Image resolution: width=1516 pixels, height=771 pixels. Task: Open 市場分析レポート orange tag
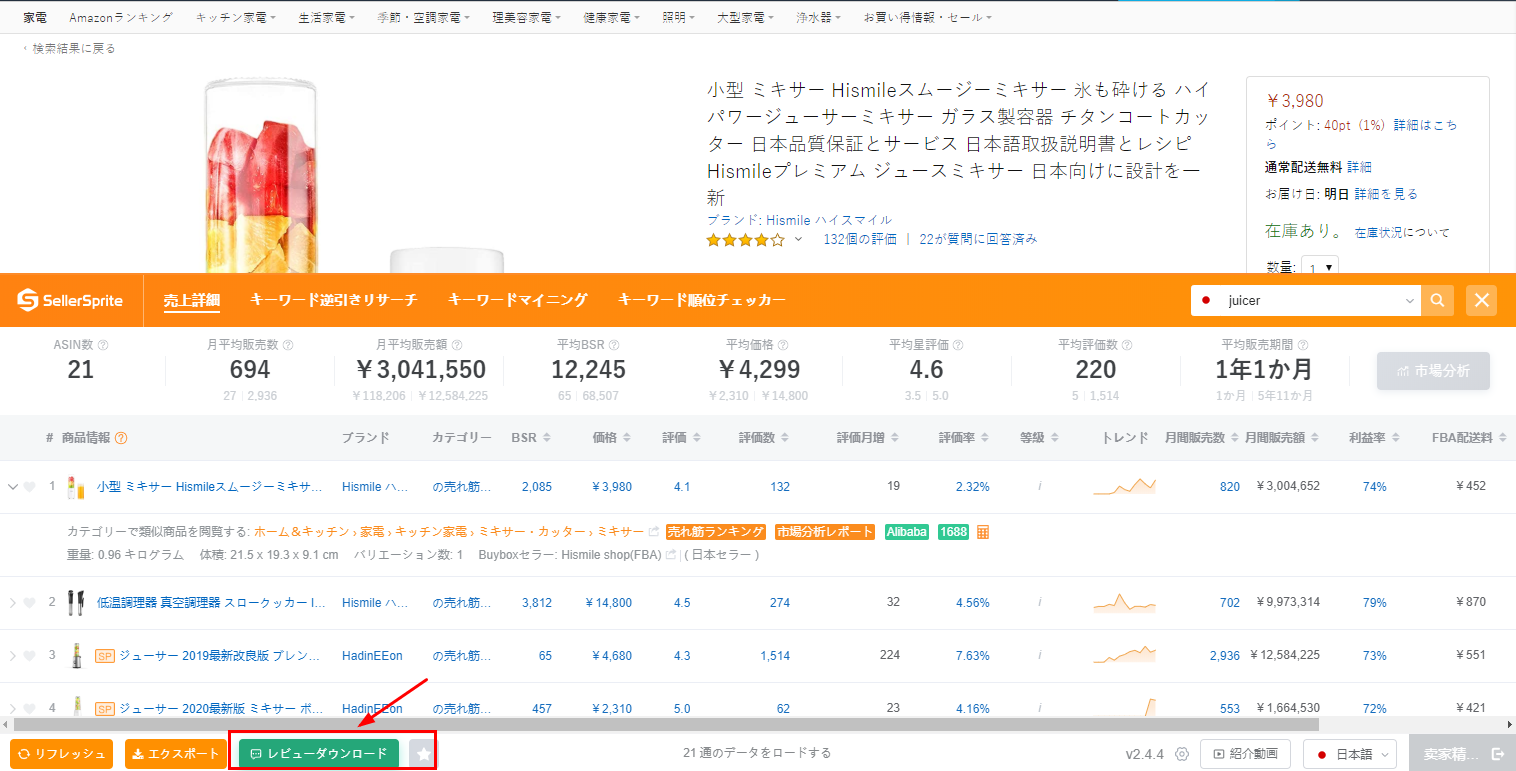tap(825, 532)
